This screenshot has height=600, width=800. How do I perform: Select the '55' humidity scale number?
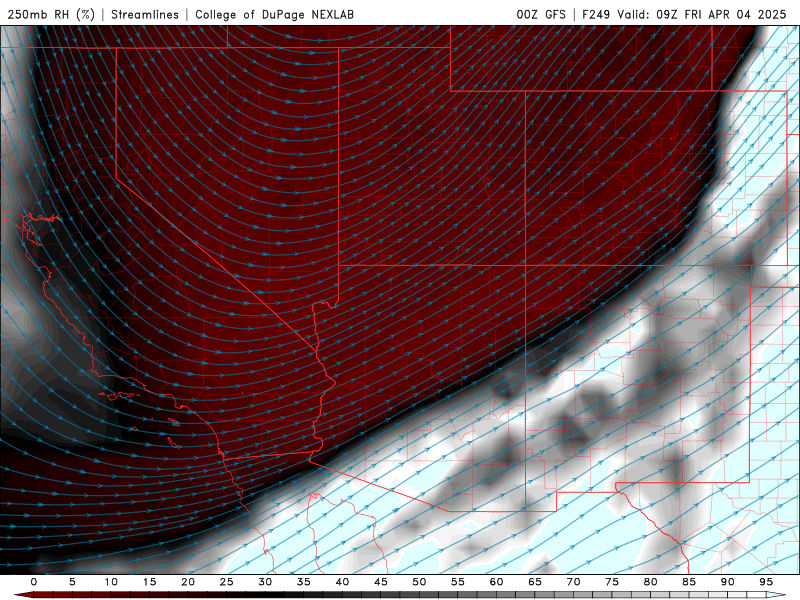[457, 582]
